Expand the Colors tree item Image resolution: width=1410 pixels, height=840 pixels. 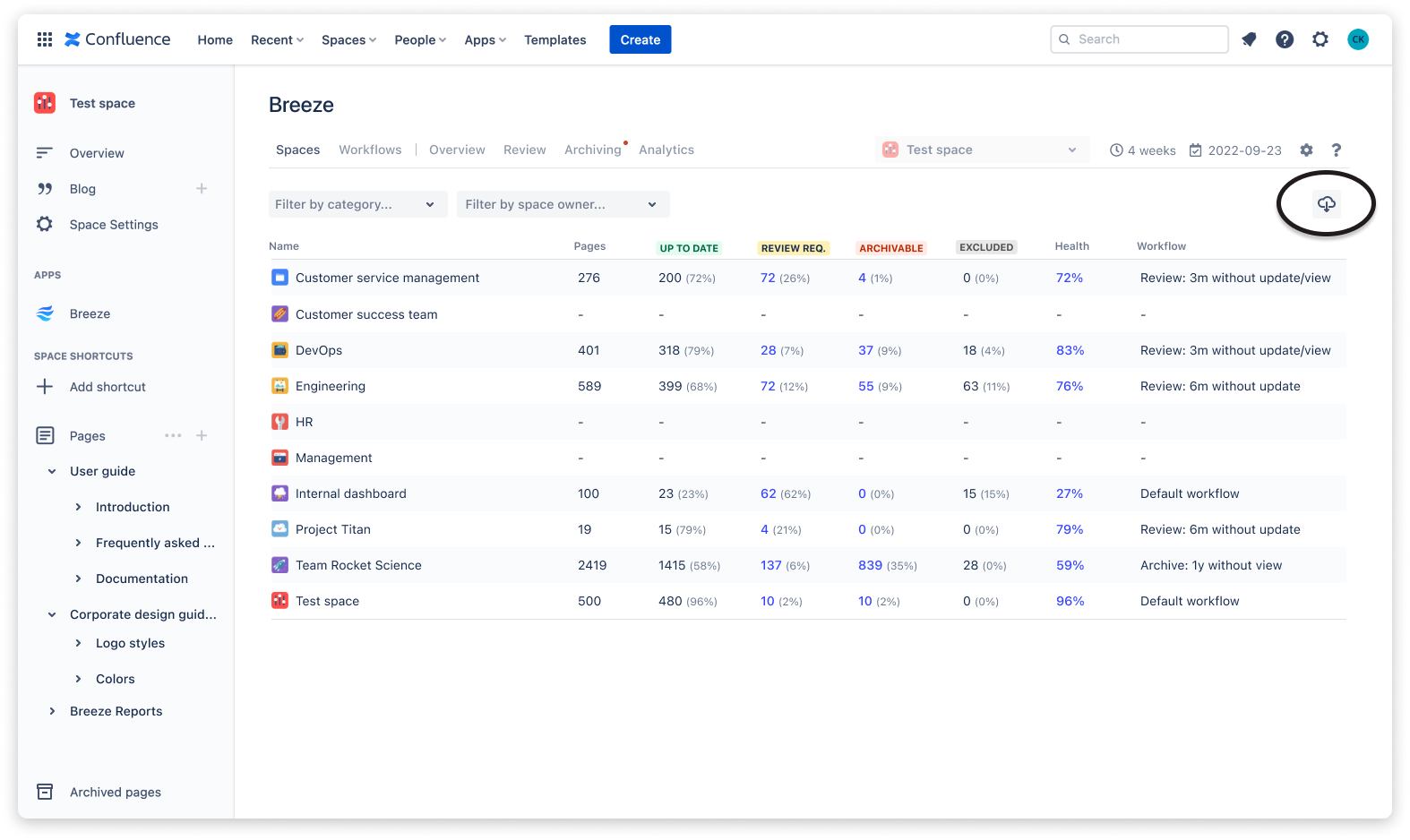coord(78,679)
